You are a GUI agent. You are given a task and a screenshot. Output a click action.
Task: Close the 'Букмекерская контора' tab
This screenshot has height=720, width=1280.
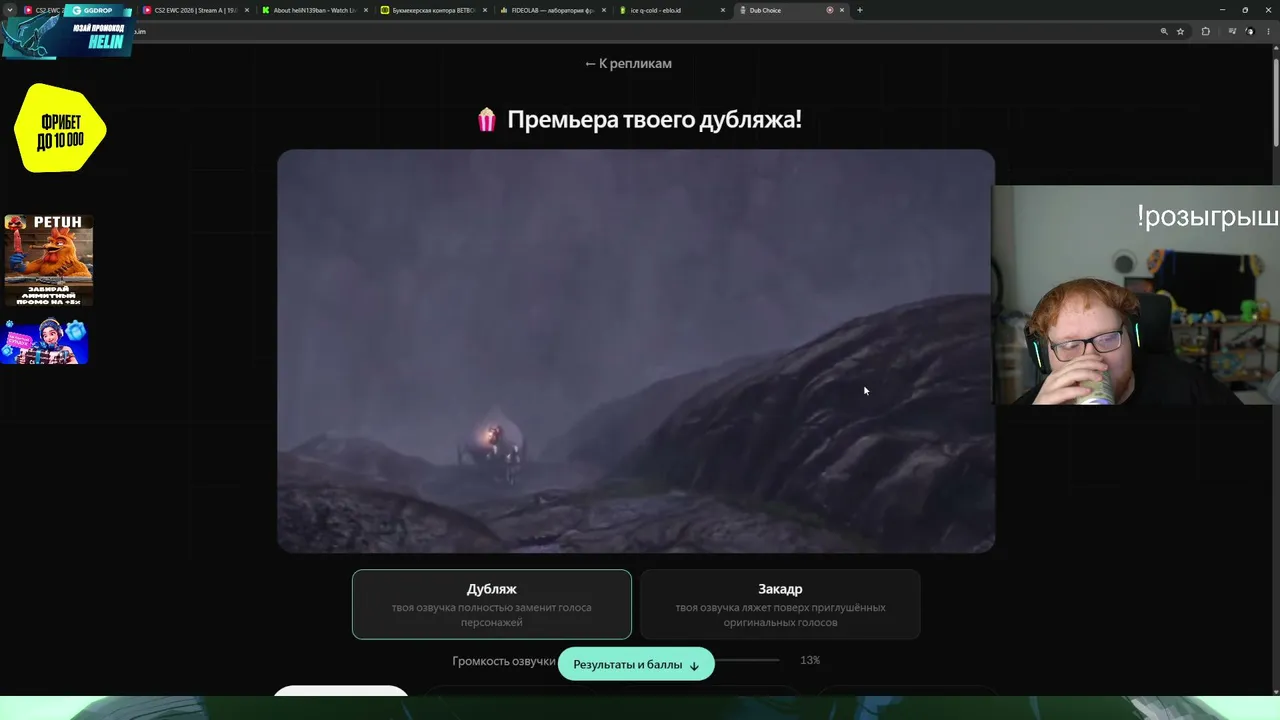(485, 10)
